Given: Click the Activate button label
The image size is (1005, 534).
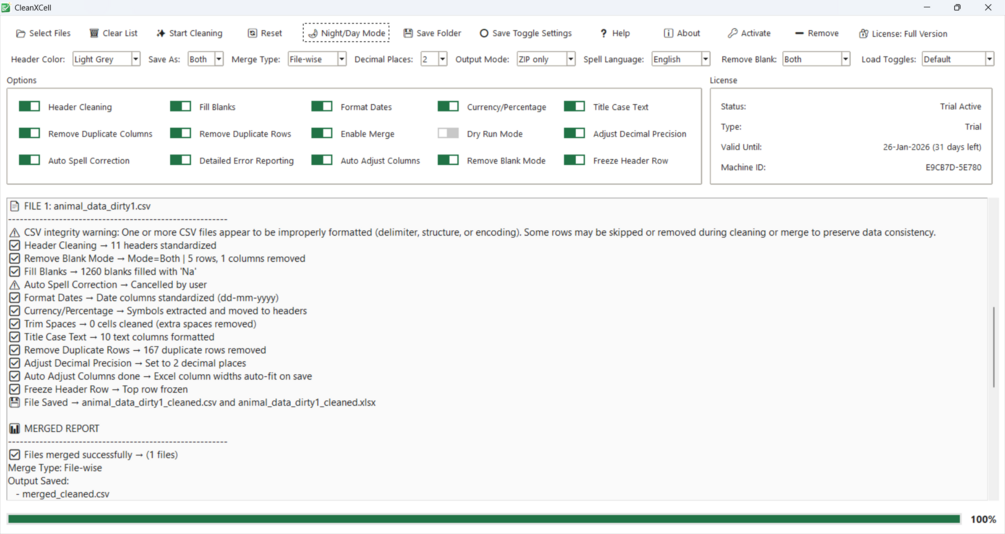Looking at the screenshot, I should [x=756, y=33].
